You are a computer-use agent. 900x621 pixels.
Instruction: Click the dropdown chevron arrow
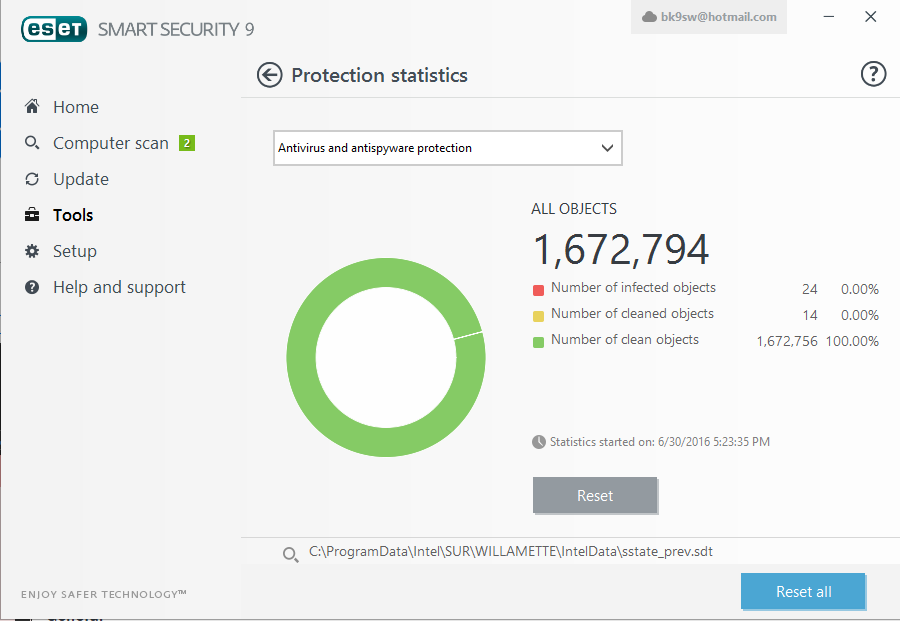(607, 148)
